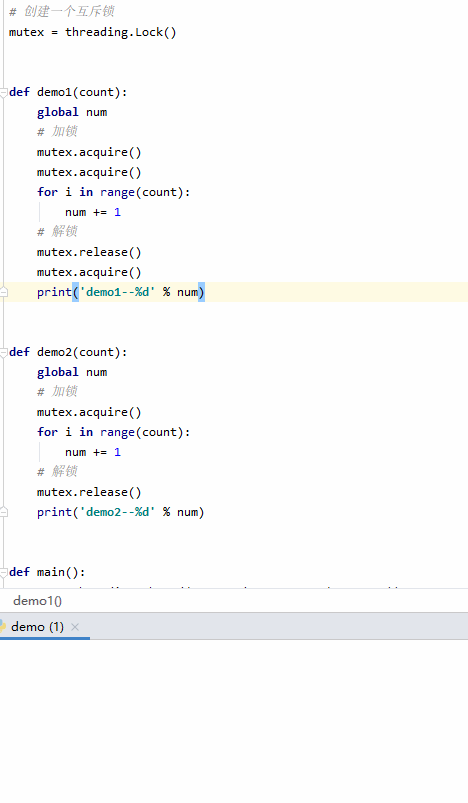
Task: Click mutex.acquire() line following release in demo1
Action: tap(89, 272)
